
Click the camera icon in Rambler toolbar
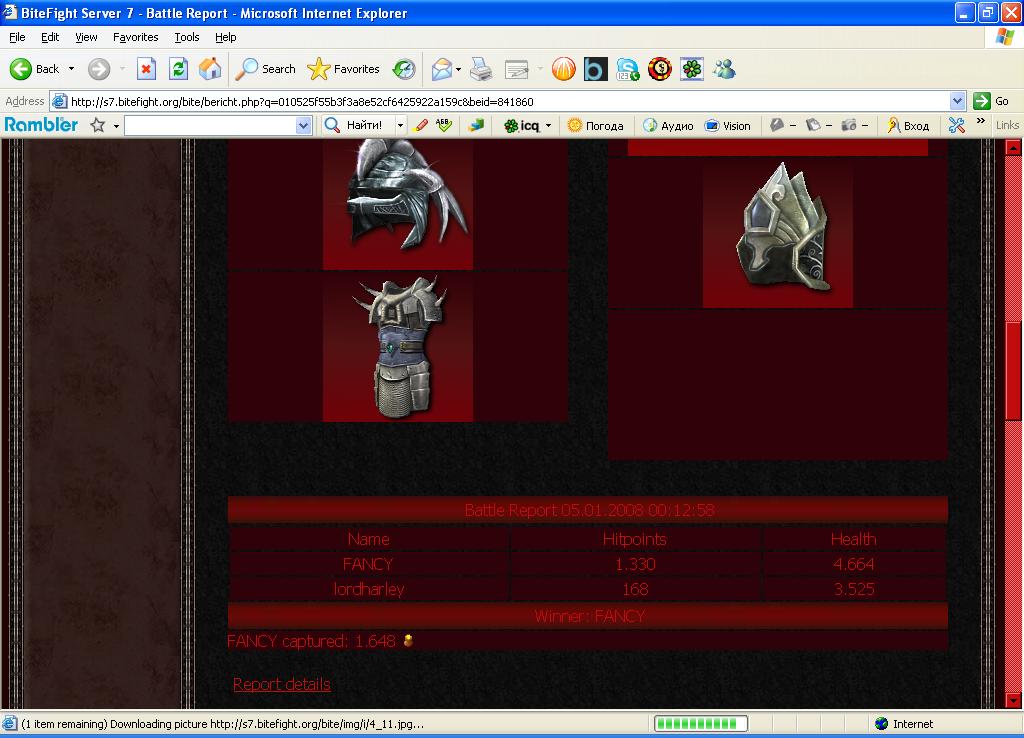click(848, 125)
